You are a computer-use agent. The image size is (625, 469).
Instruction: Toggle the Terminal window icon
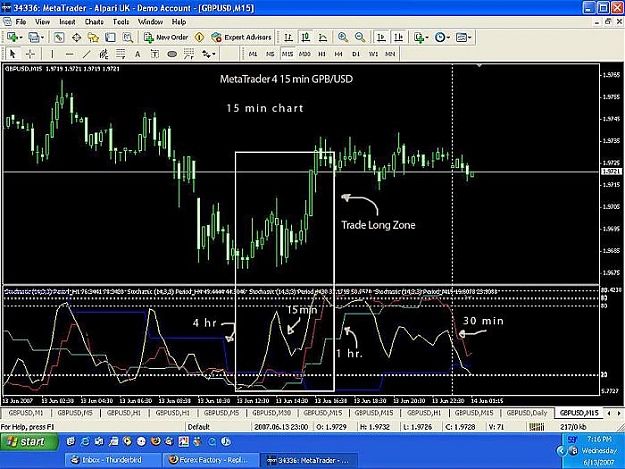point(110,37)
